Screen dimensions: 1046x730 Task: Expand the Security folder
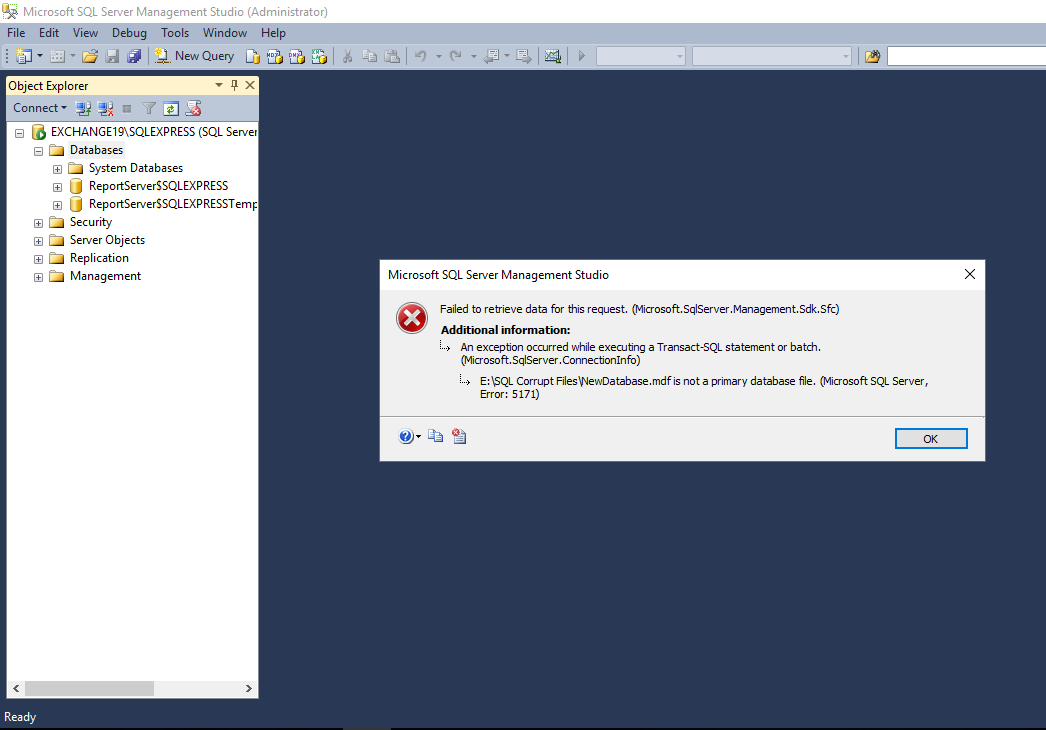(38, 223)
